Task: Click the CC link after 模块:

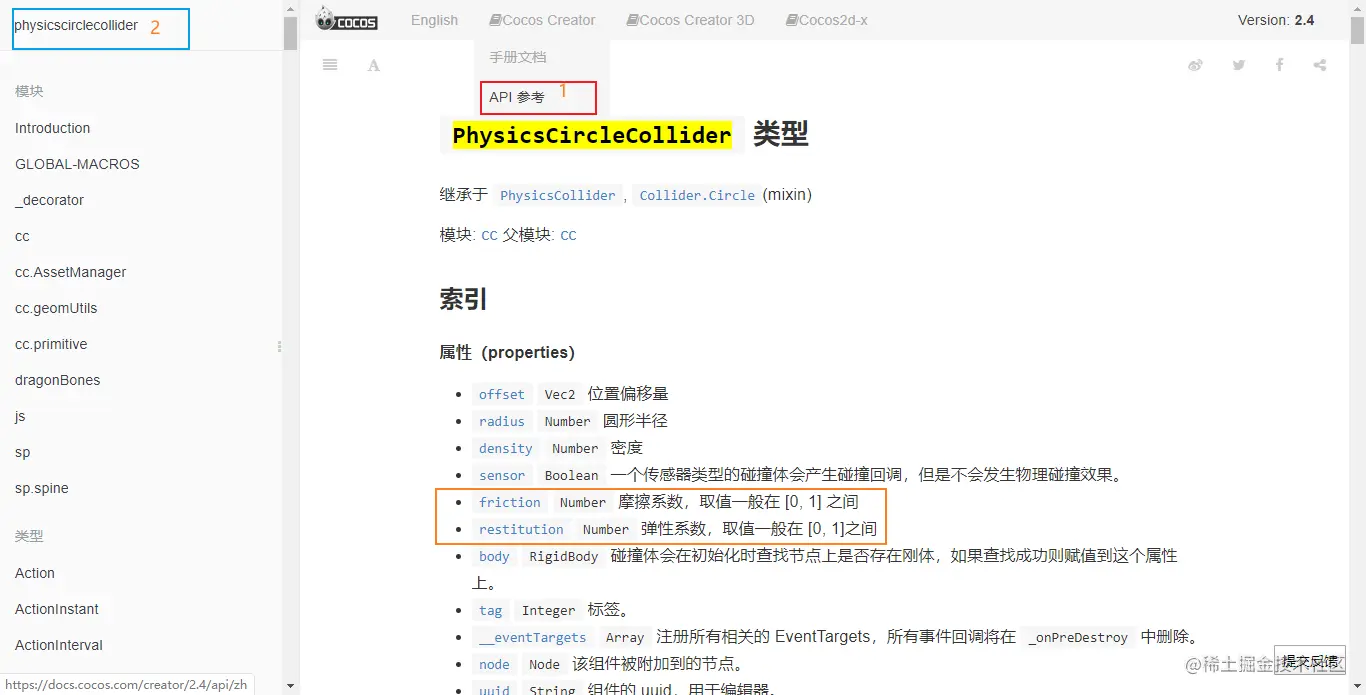Action: point(489,236)
